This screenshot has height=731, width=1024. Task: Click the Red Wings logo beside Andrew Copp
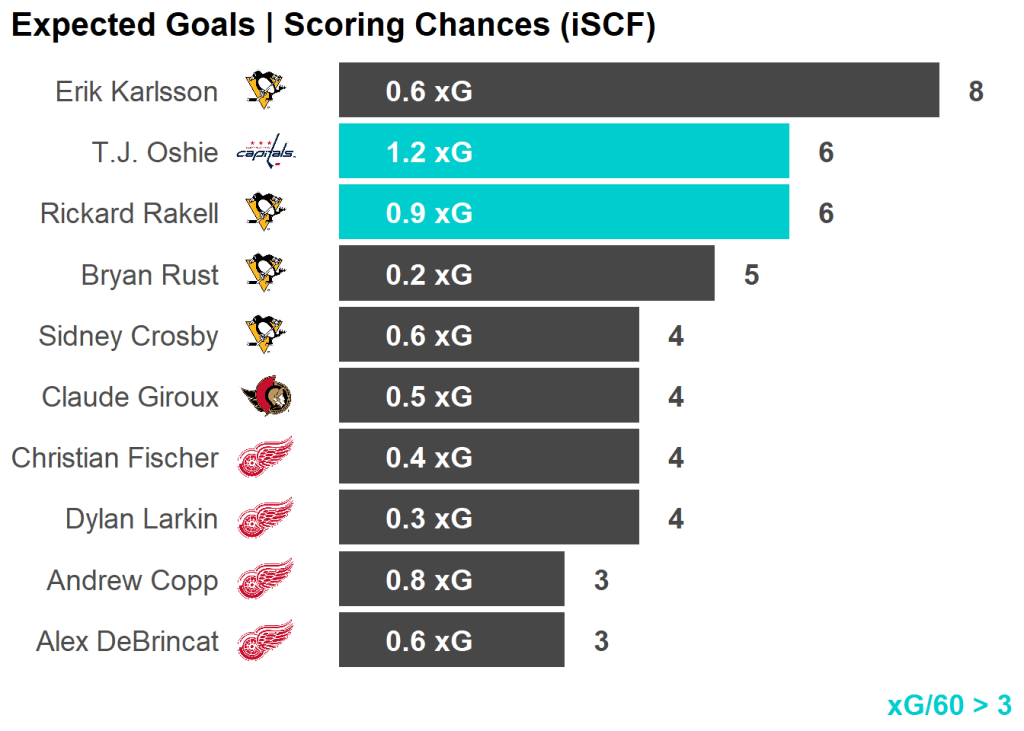[266, 580]
